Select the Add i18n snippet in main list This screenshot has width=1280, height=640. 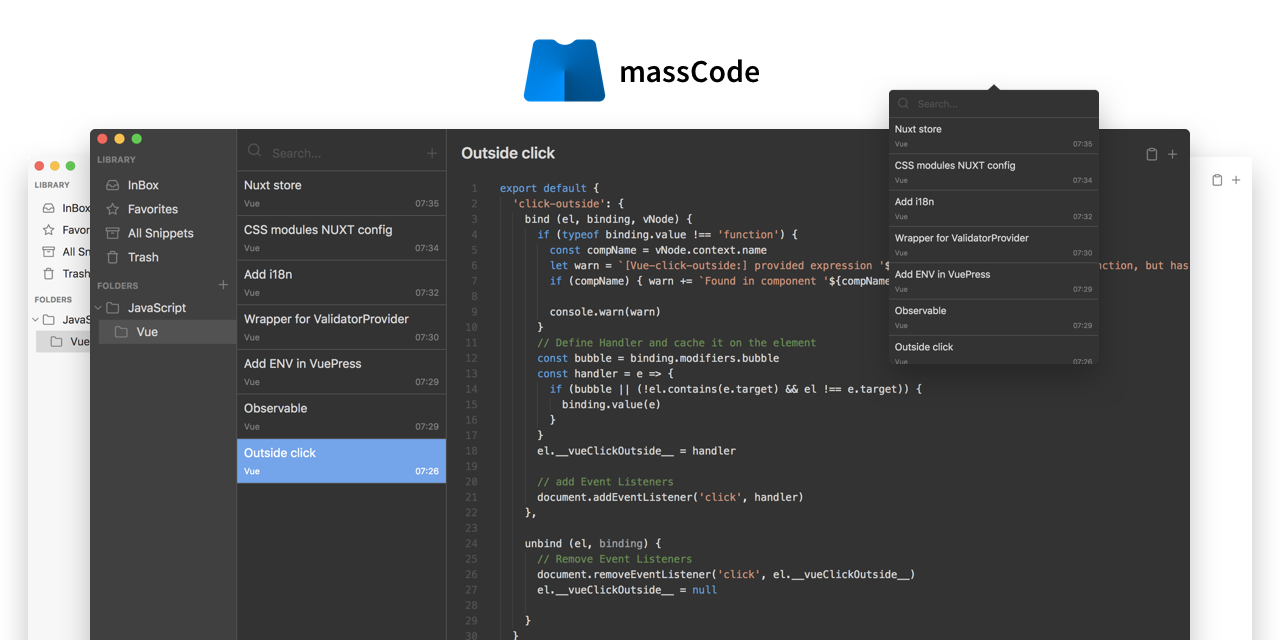[341, 283]
